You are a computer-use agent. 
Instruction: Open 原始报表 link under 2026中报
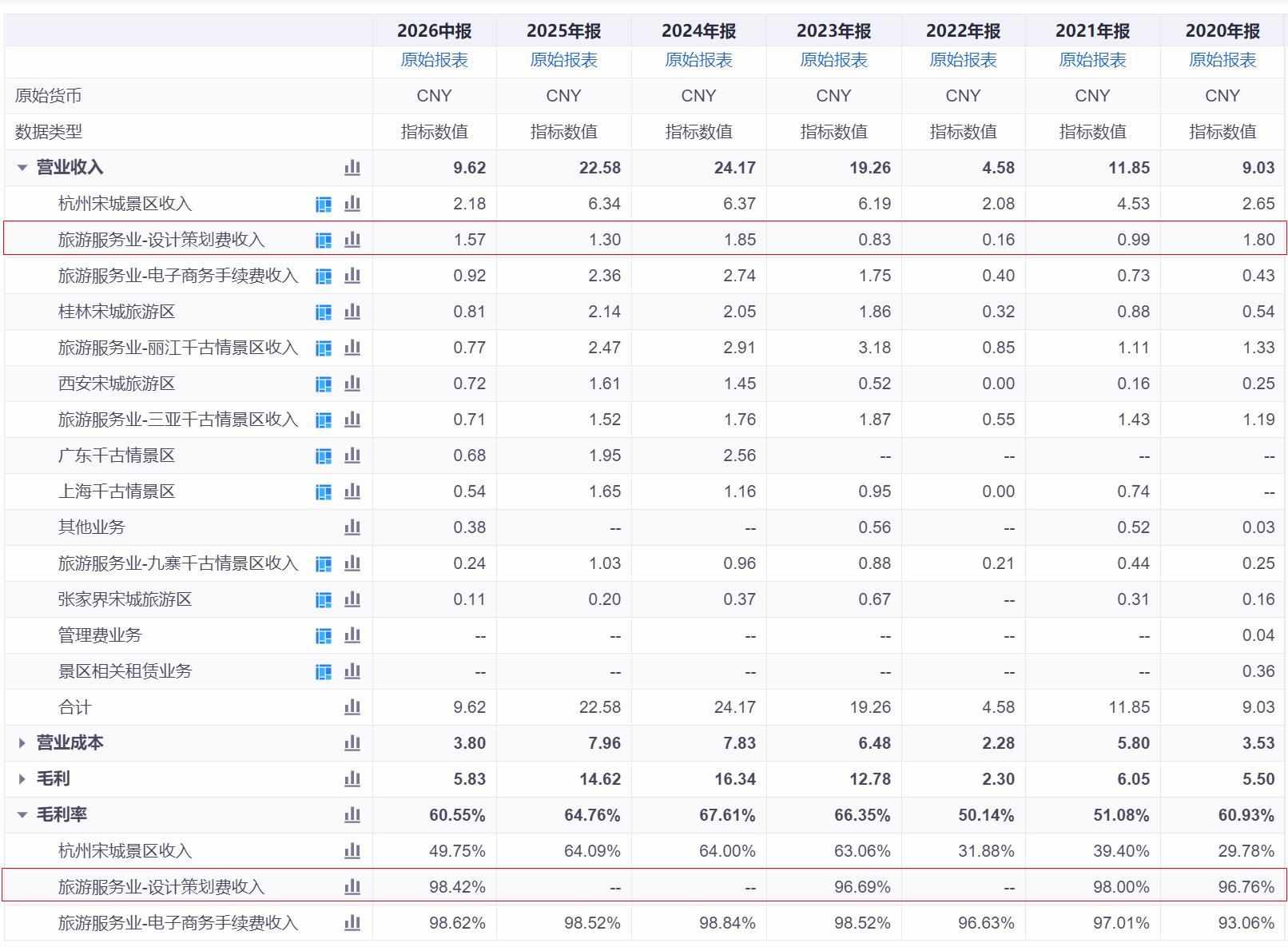point(435,60)
